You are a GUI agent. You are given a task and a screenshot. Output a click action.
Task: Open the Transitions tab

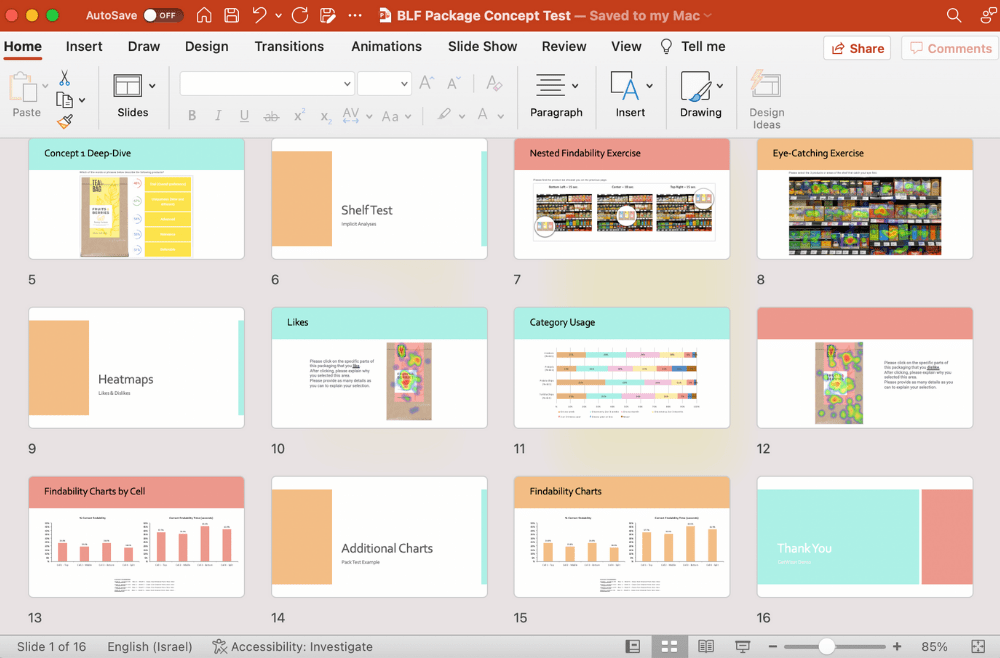(289, 46)
